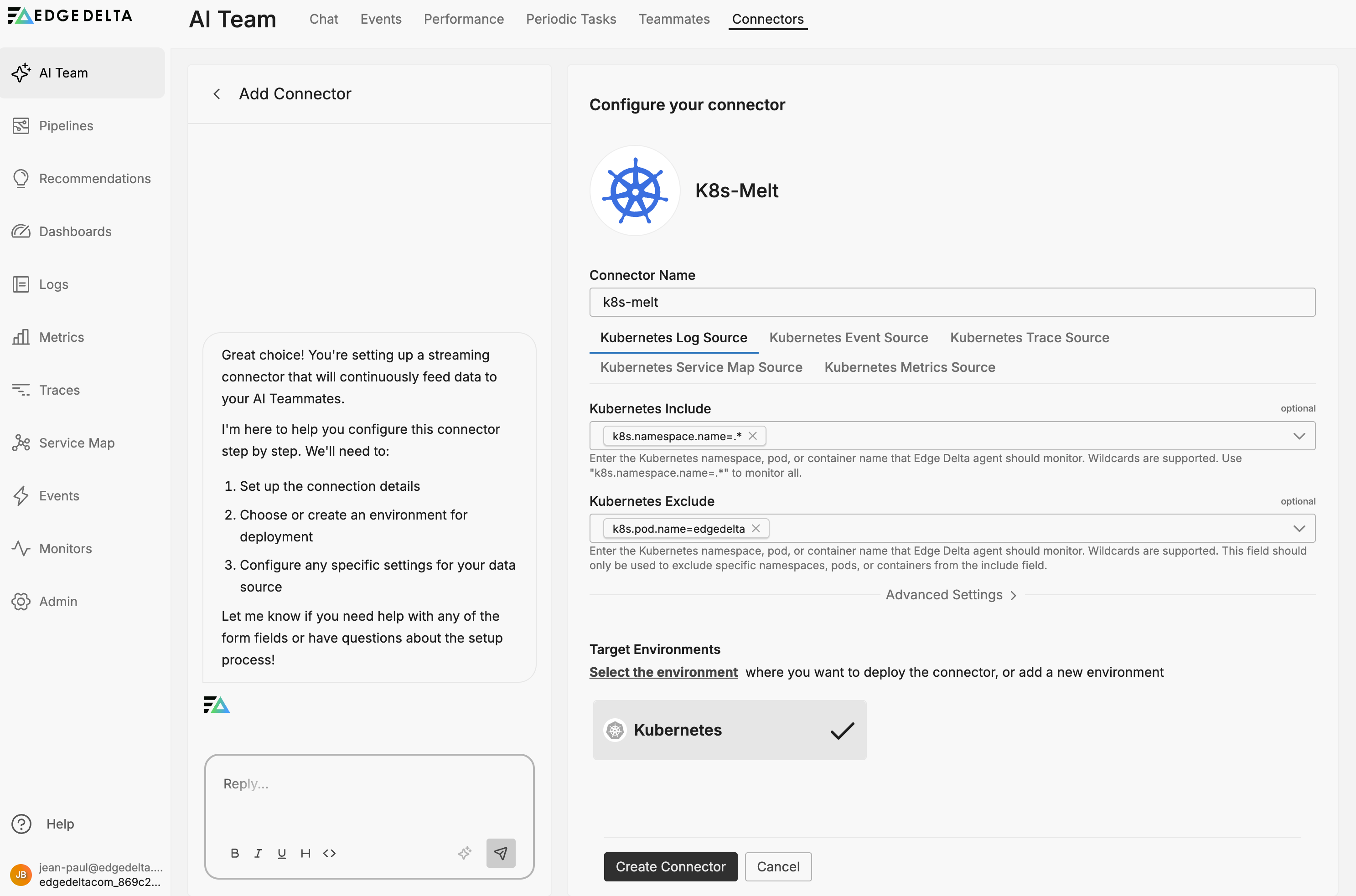Click the Service Map sidebar icon
The height and width of the screenshot is (896, 1356).
21,443
